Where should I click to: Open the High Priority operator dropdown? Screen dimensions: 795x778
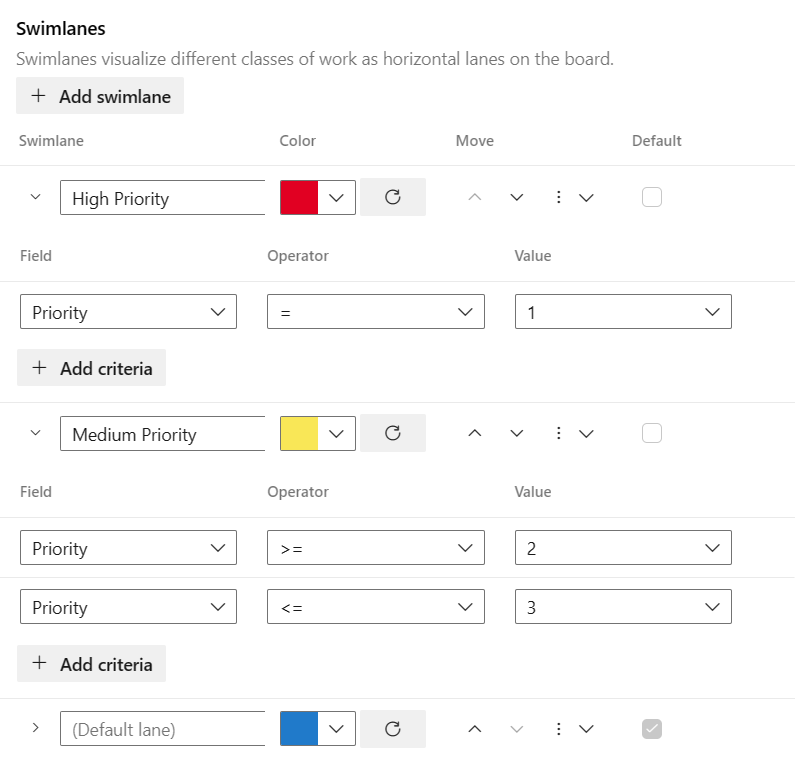(x=375, y=312)
